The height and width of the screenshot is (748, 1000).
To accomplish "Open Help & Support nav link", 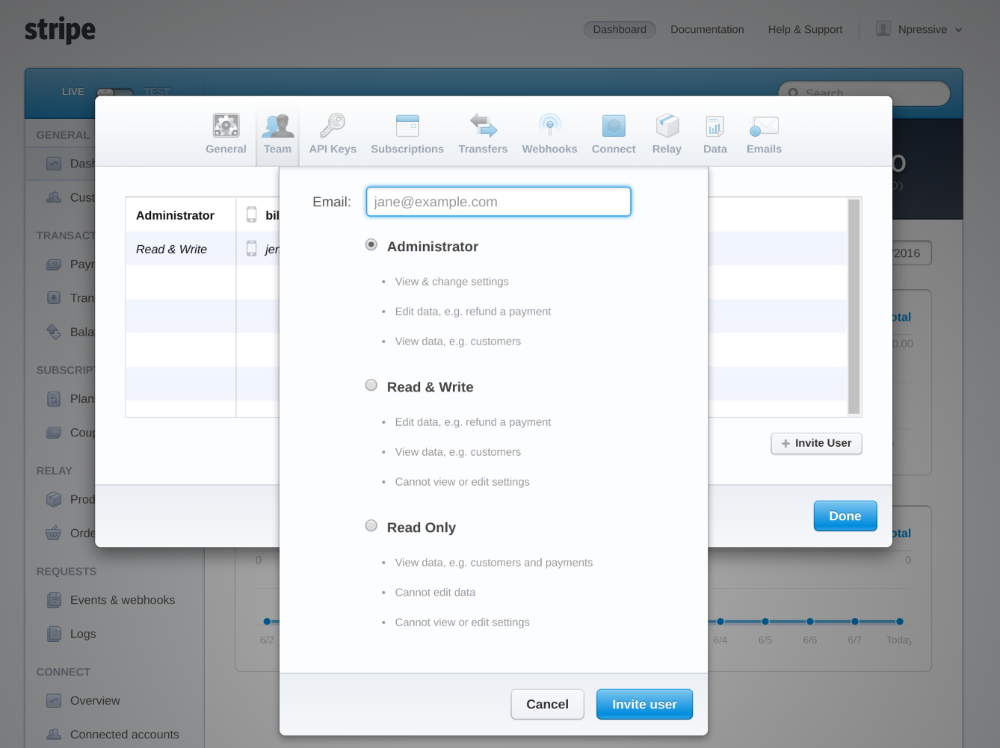I will coord(805,29).
